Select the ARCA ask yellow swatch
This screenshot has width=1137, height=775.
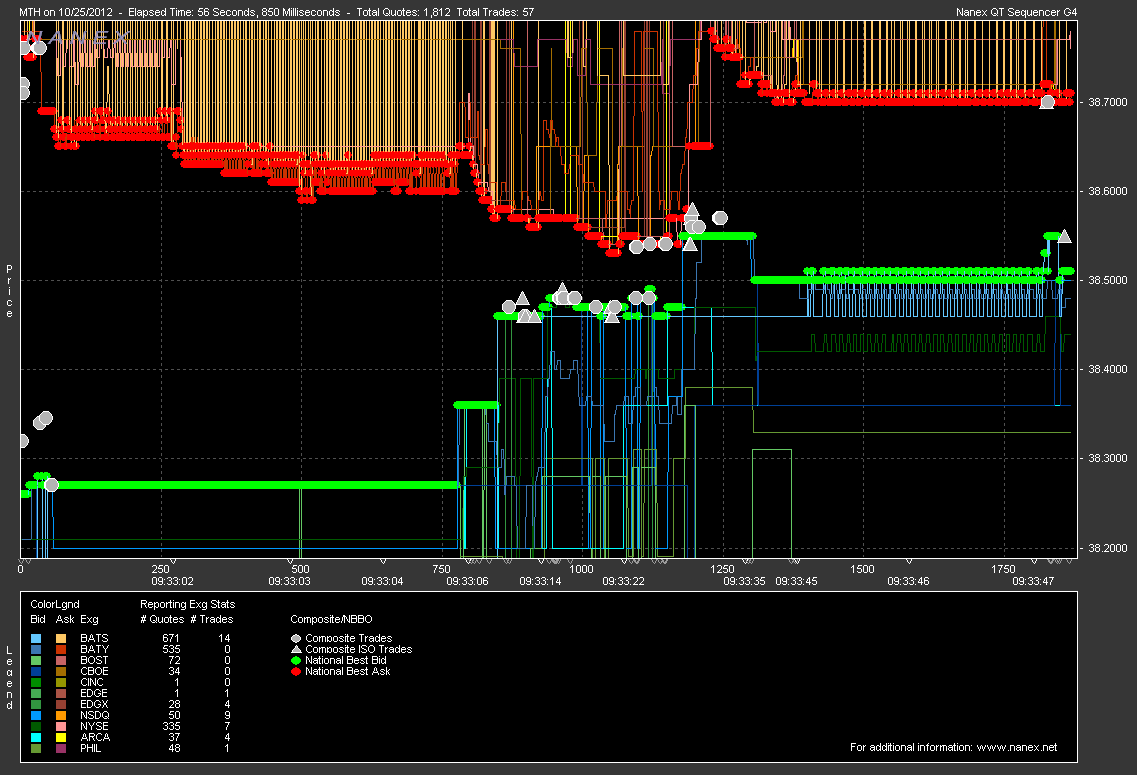click(x=61, y=737)
